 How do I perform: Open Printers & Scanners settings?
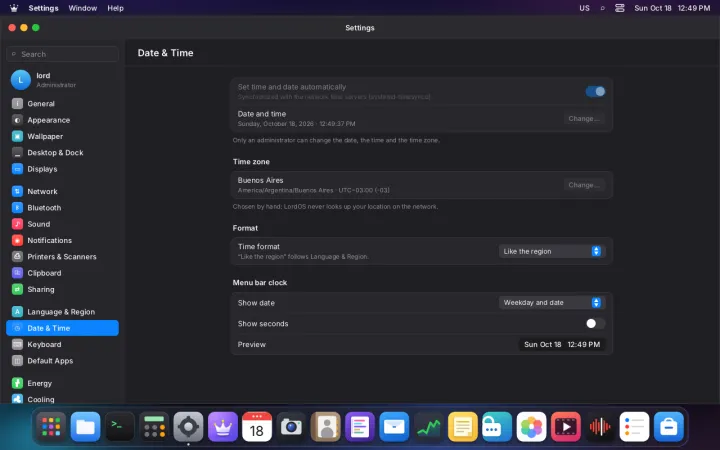coord(62,257)
